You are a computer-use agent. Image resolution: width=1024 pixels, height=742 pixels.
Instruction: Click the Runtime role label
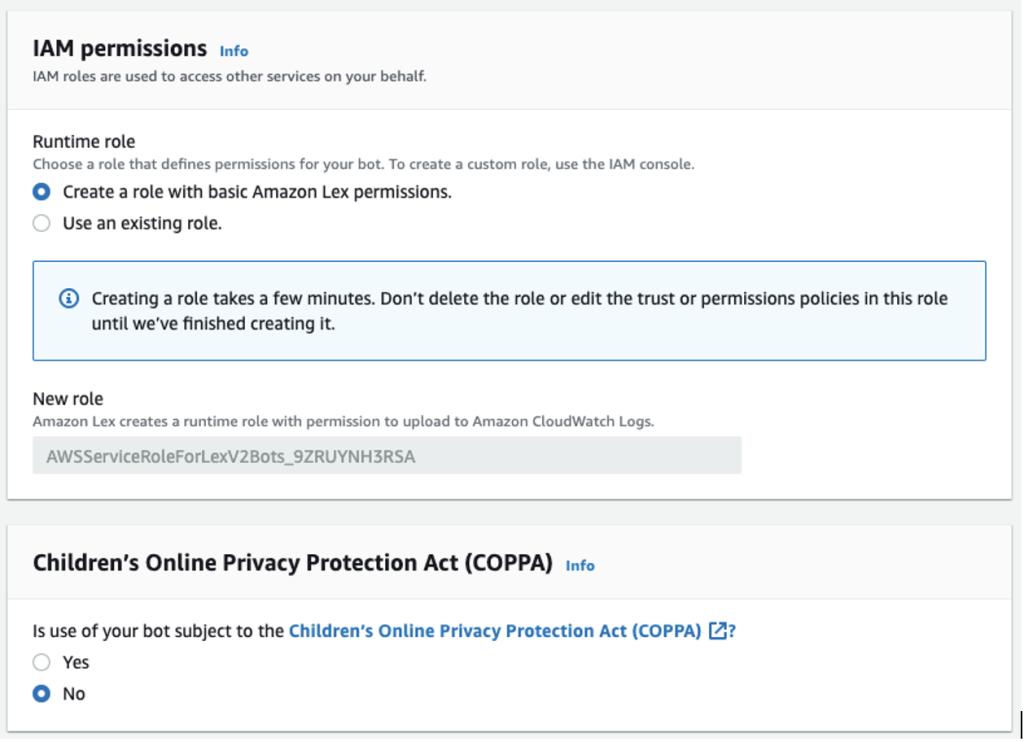coord(84,142)
